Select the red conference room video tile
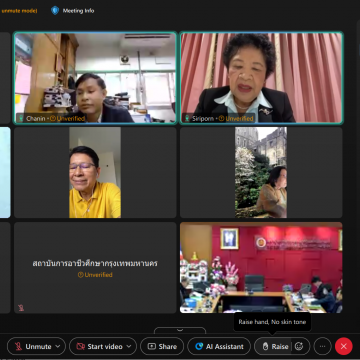 pyautogui.click(x=261, y=268)
